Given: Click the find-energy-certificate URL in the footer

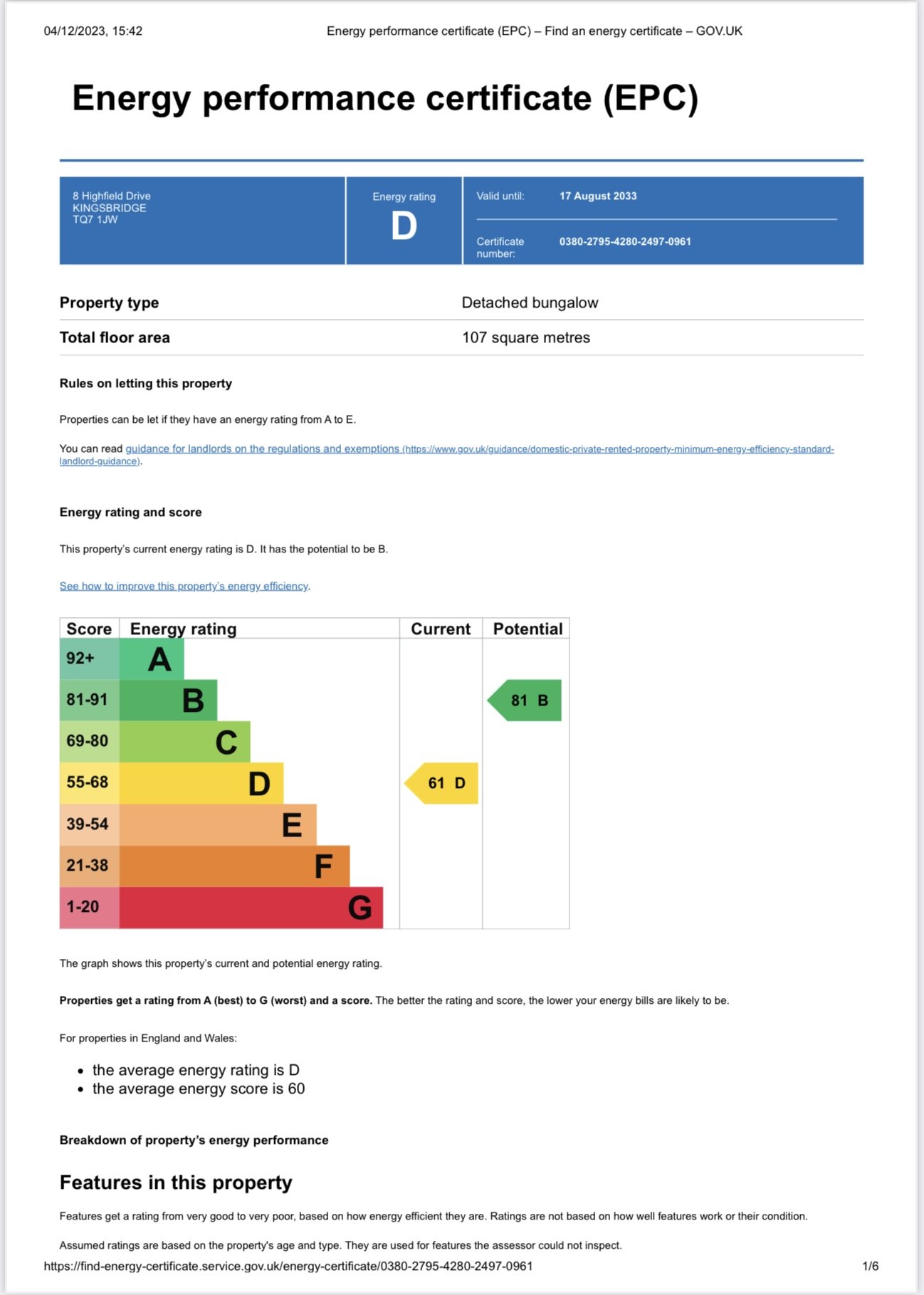Looking at the screenshot, I should pyautogui.click(x=288, y=1266).
